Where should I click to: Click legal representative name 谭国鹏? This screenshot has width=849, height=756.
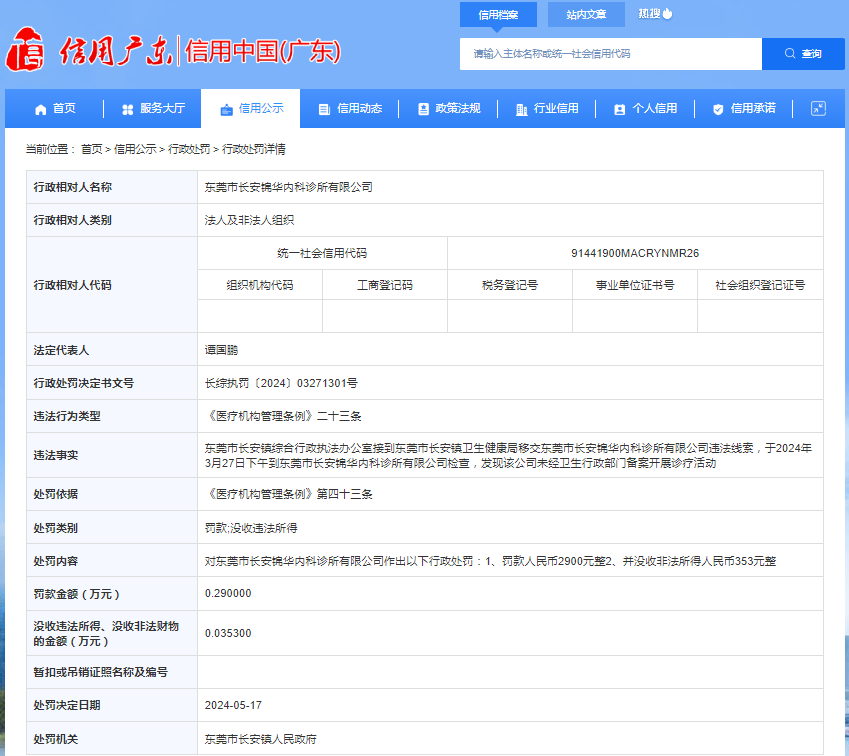coord(221,350)
